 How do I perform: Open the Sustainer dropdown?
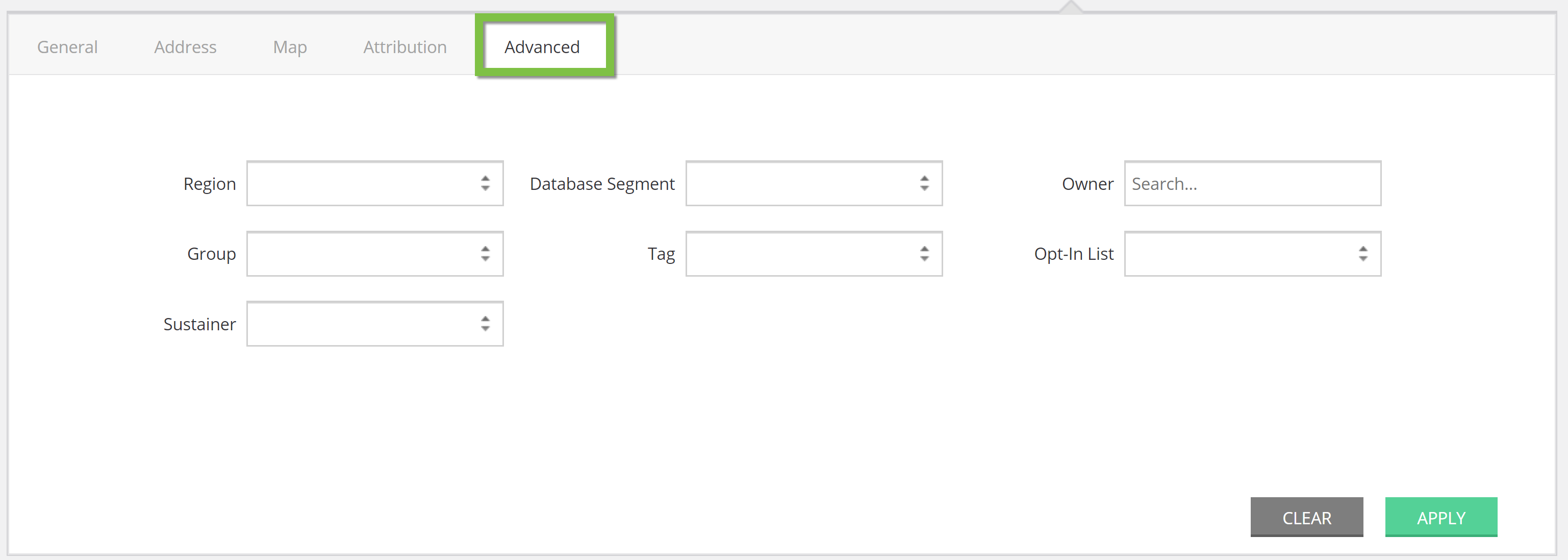(x=375, y=324)
